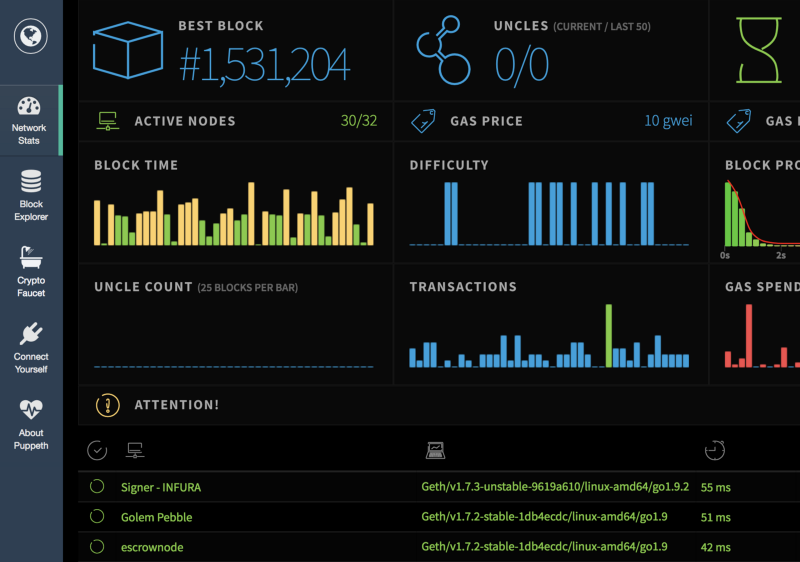
Task: Pin the escrownode row
Action: (97, 547)
